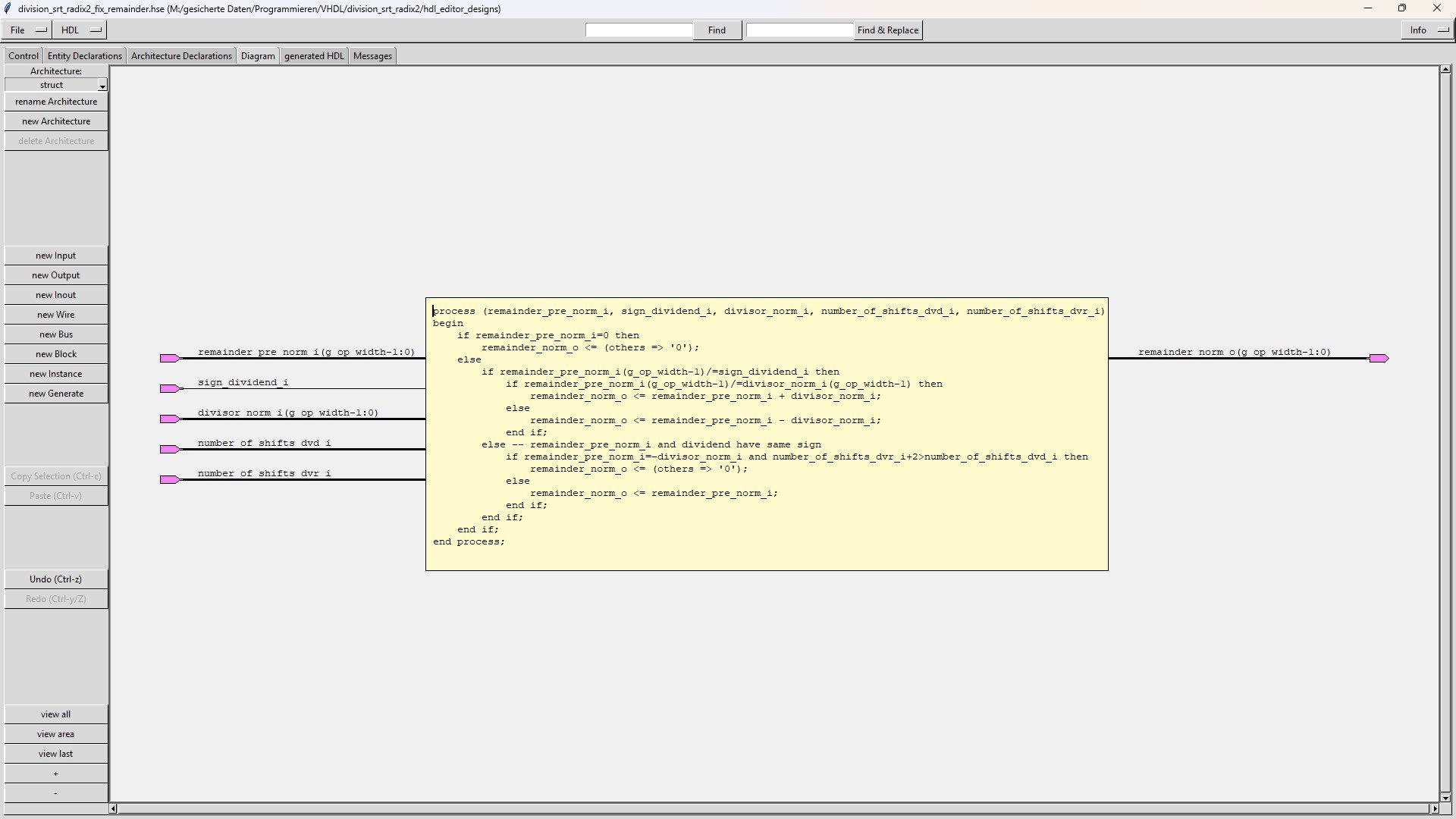Click the remainder_pre_norm_i input port symbol

[x=169, y=358]
